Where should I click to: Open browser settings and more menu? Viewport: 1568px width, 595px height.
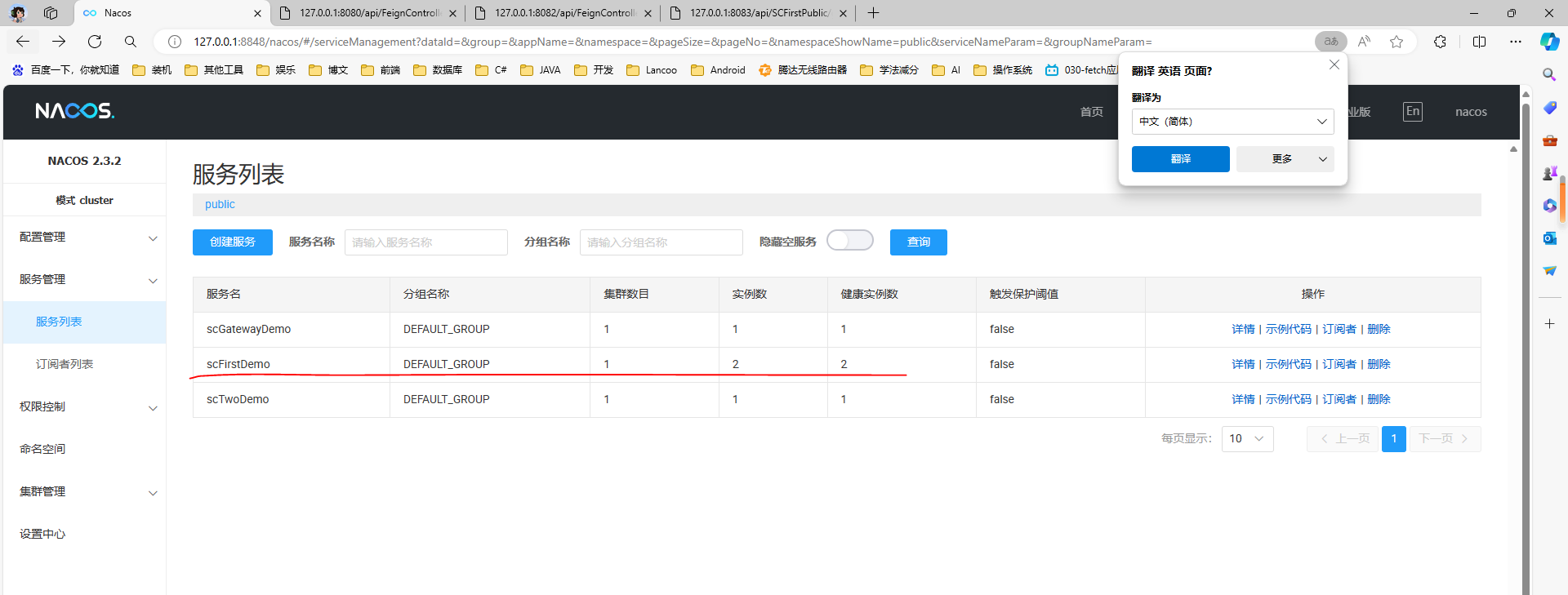[x=1516, y=42]
